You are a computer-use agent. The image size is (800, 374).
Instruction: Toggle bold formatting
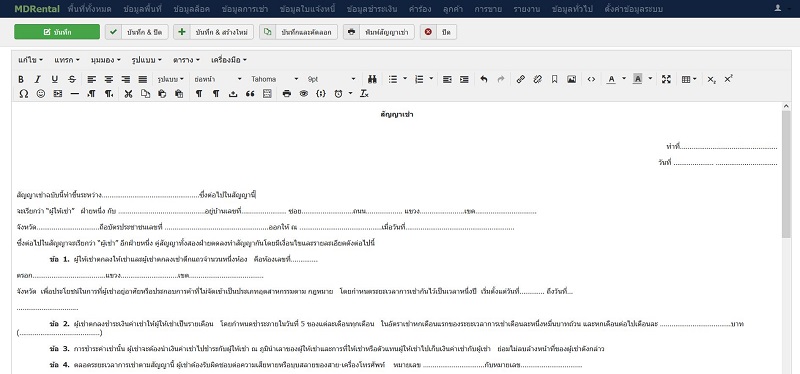coord(21,79)
